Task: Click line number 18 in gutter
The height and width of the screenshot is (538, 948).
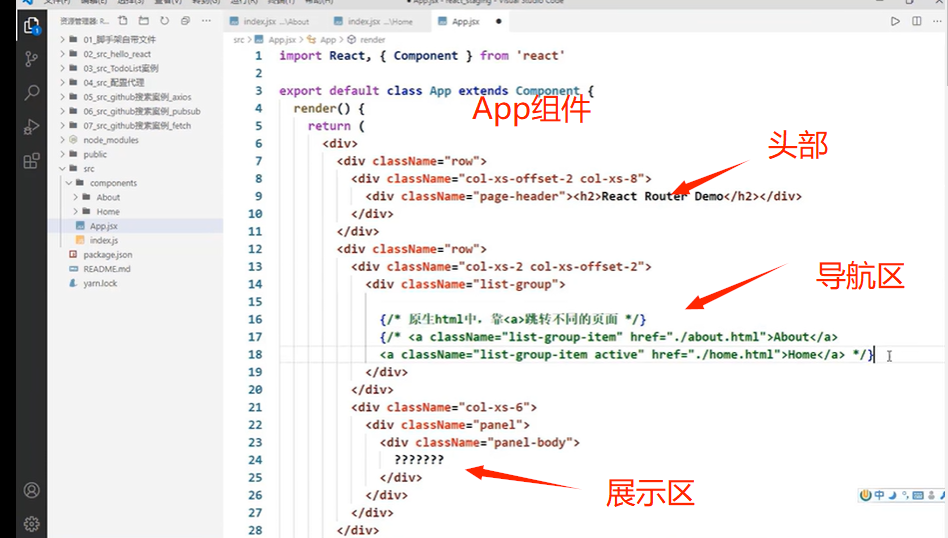Action: [x=255, y=354]
